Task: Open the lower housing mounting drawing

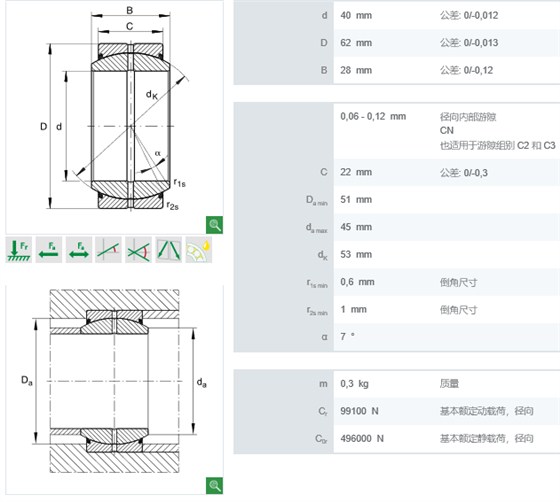Action: (114, 390)
